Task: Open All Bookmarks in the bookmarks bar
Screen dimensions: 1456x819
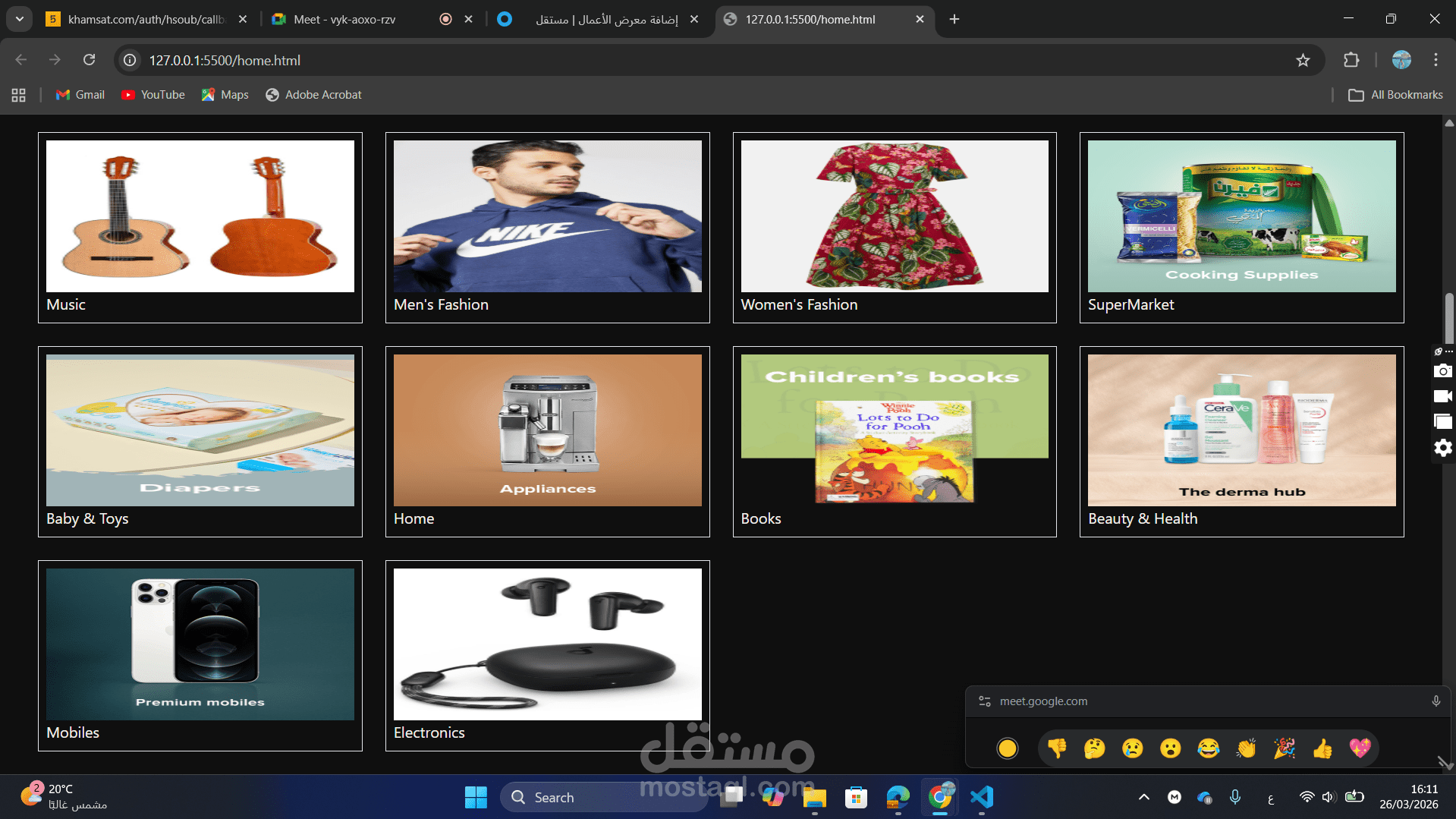Action: pos(1395,94)
